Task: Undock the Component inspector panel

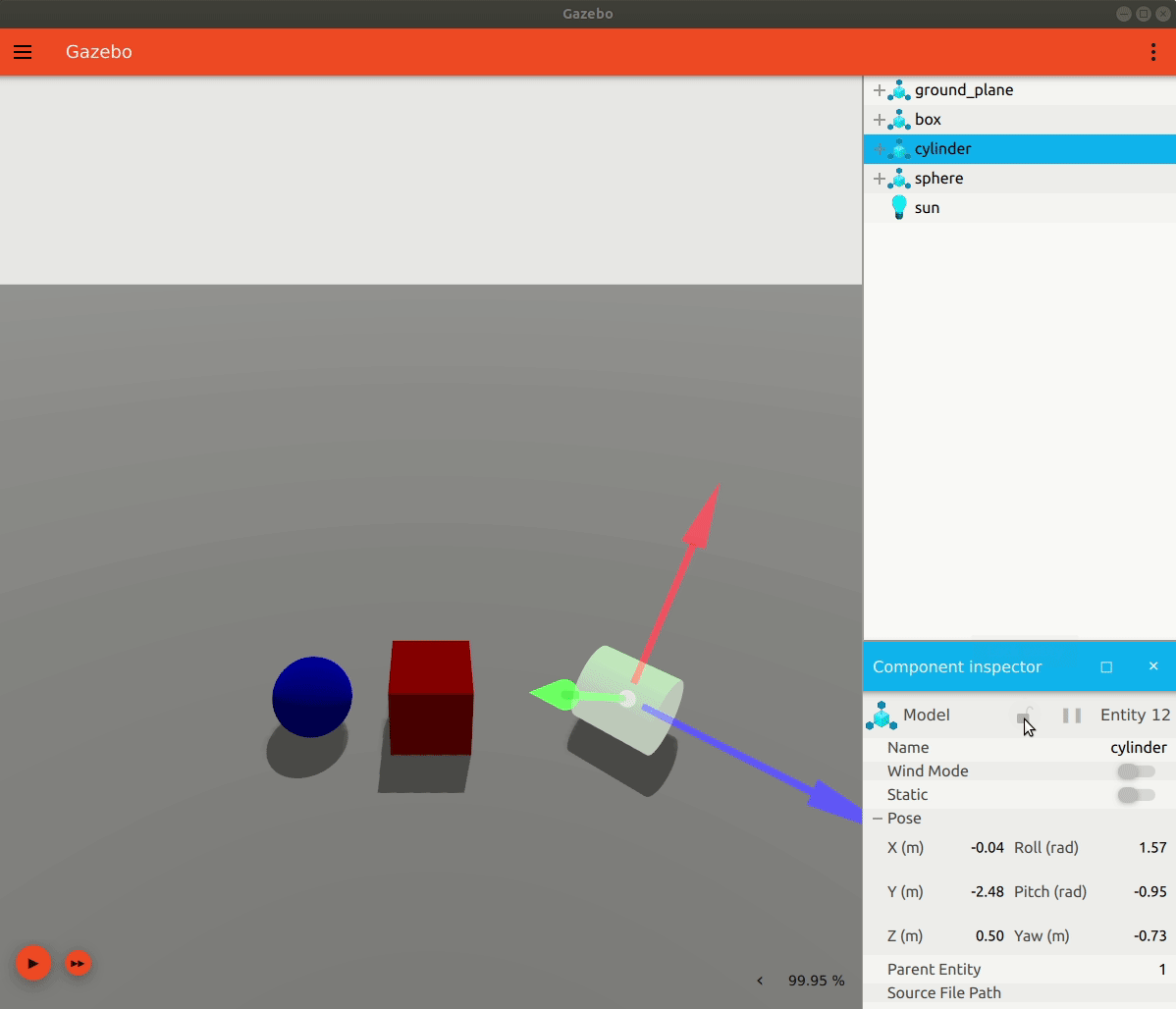Action: pos(1106,666)
